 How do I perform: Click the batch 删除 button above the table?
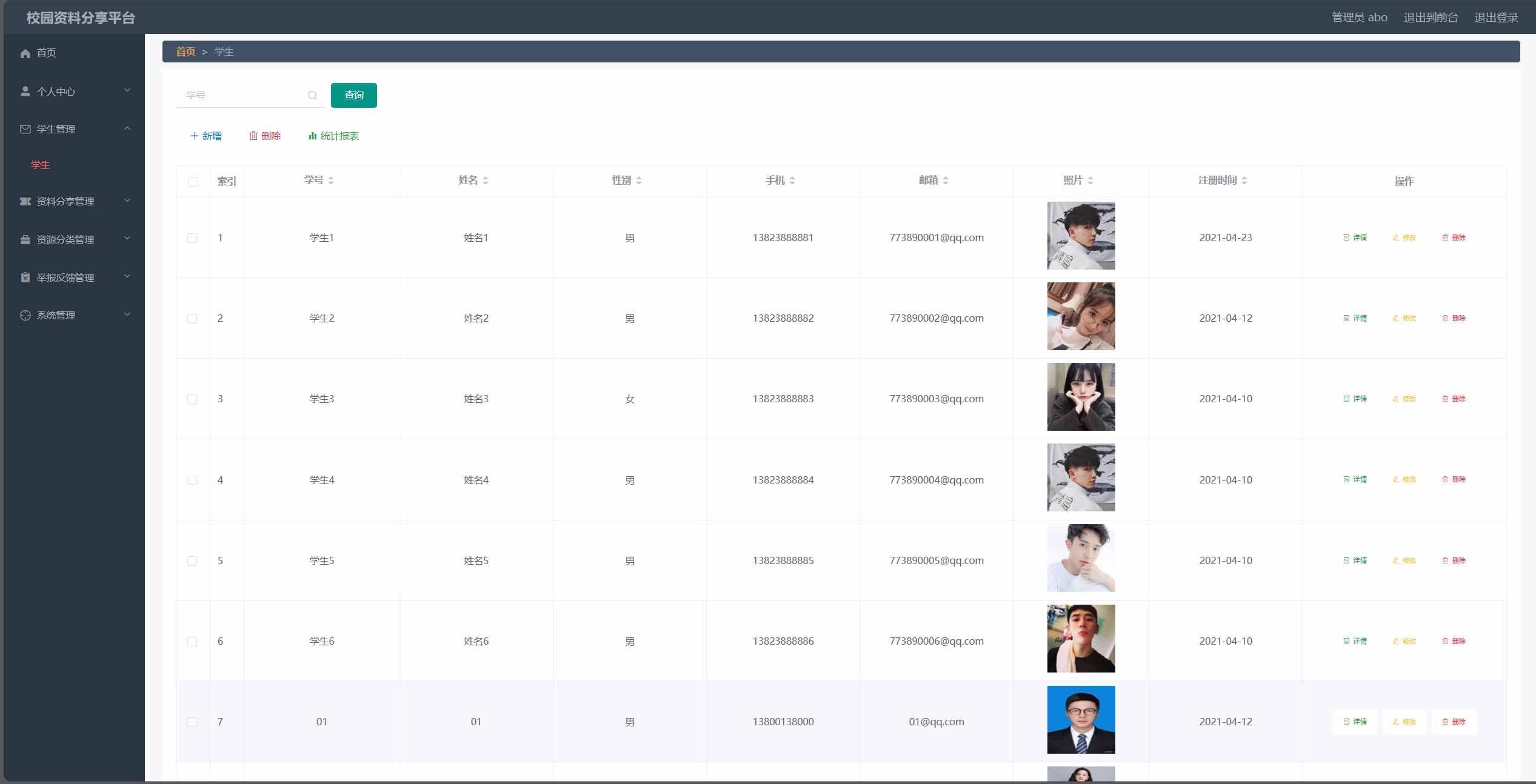pyautogui.click(x=265, y=136)
